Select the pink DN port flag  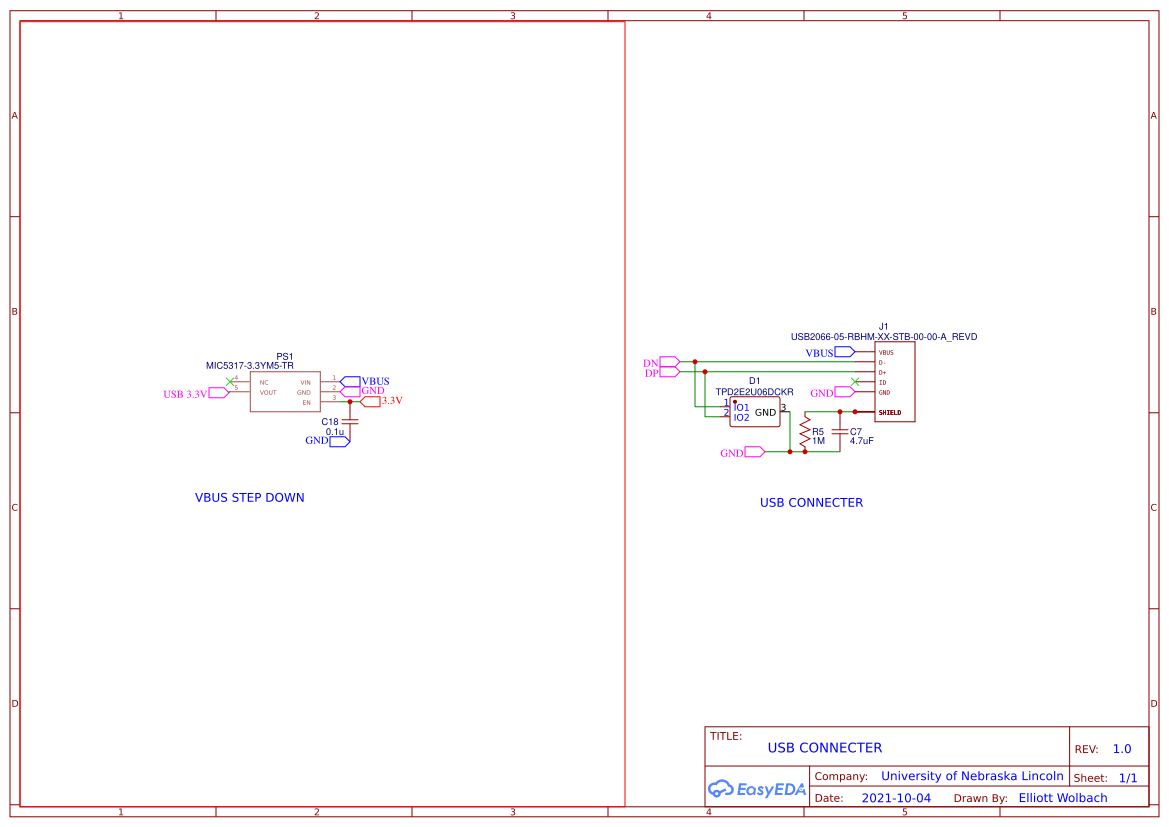[x=669, y=362]
